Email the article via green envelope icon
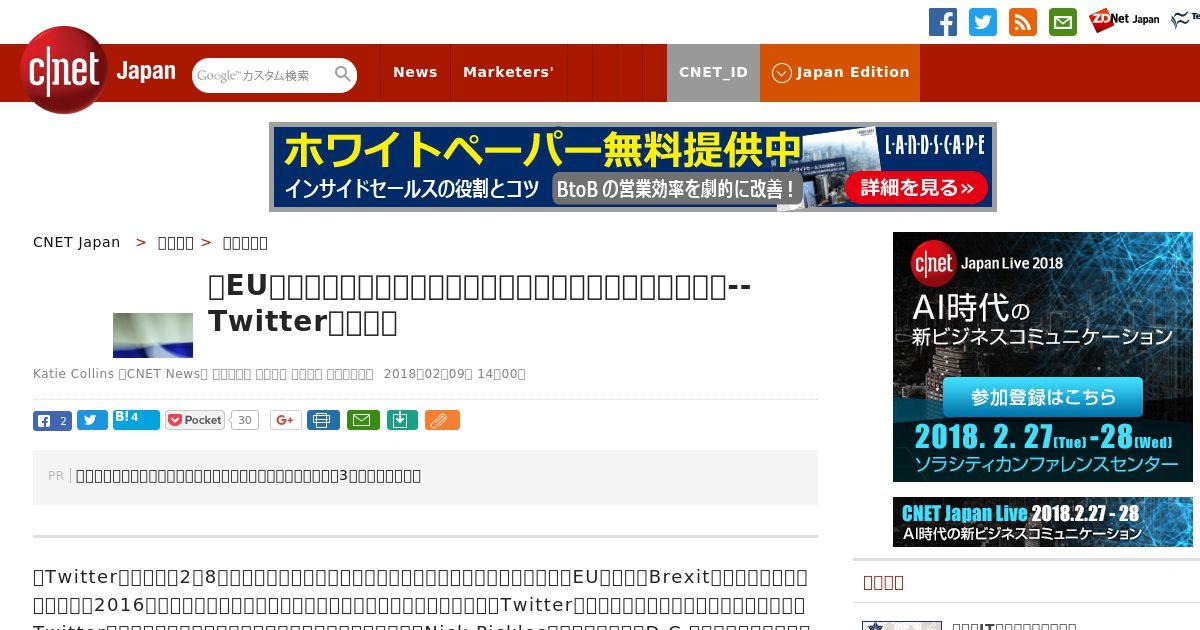1200x630 pixels. [363, 420]
